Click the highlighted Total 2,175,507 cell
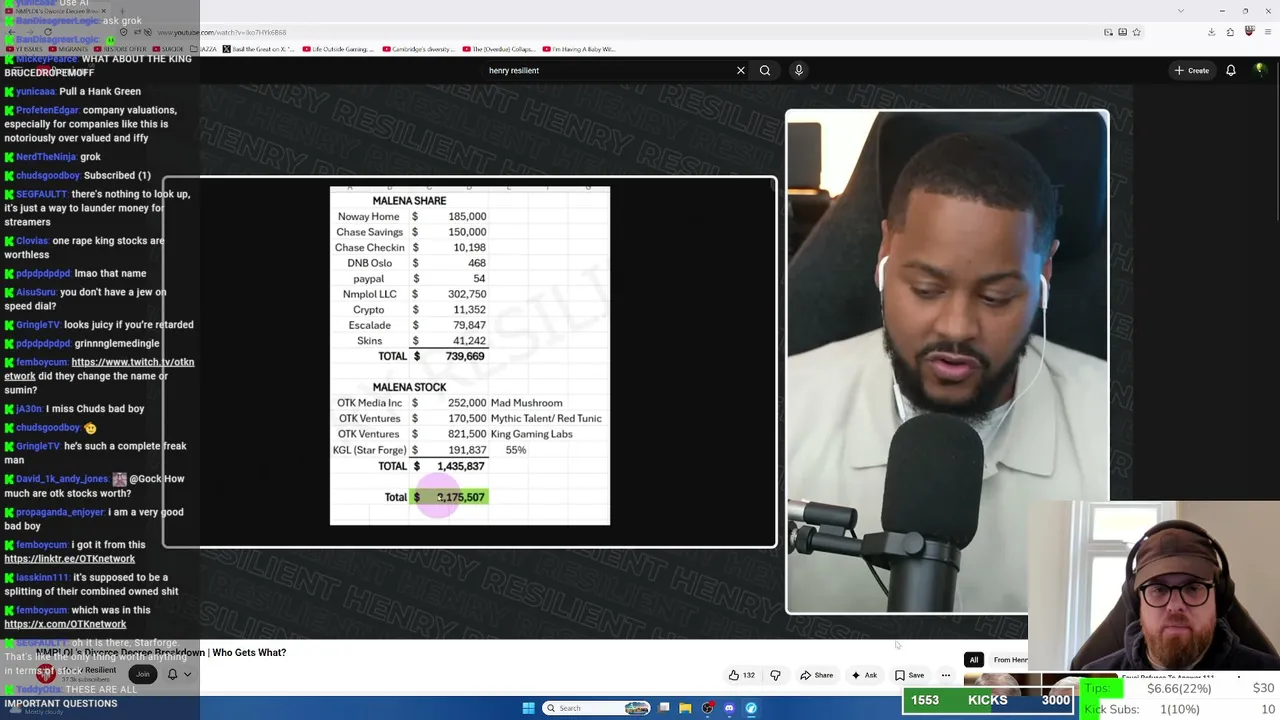Image resolution: width=1280 pixels, height=720 pixels. [448, 497]
